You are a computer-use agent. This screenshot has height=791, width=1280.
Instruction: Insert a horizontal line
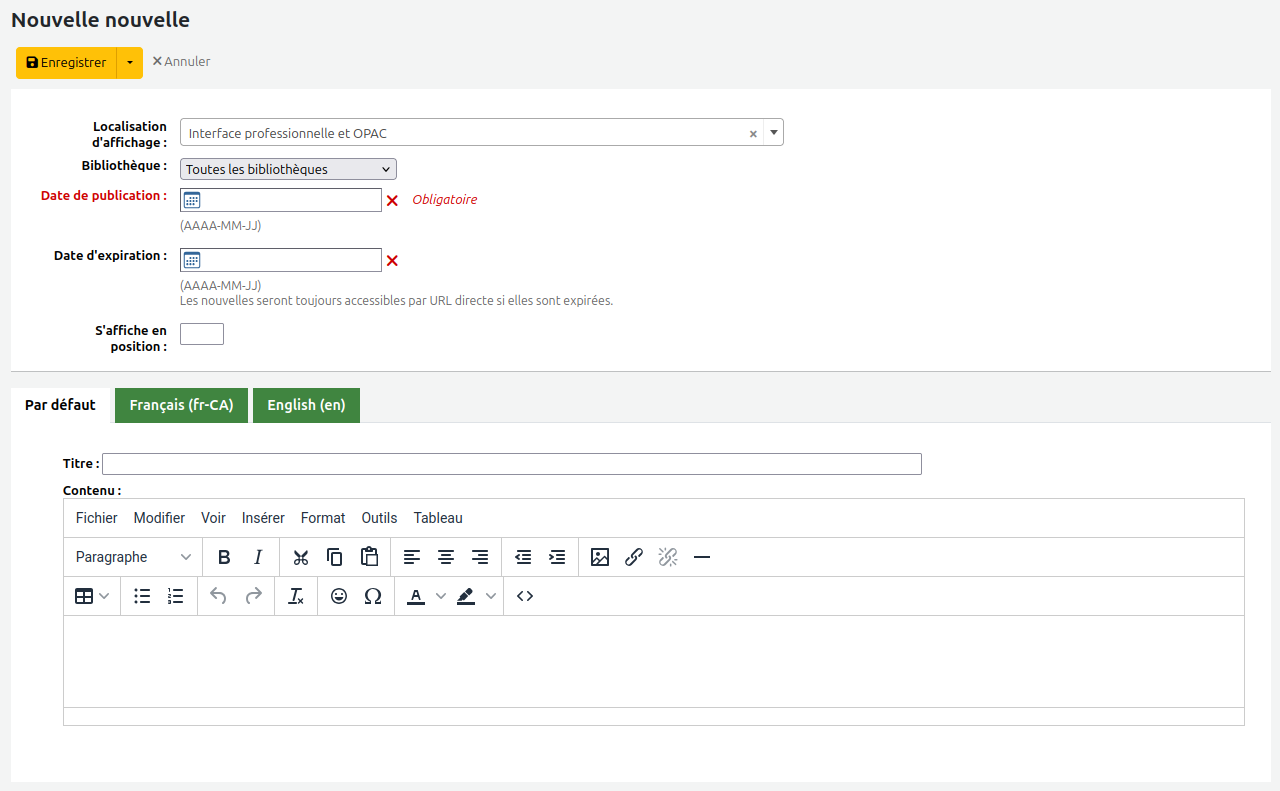click(702, 557)
